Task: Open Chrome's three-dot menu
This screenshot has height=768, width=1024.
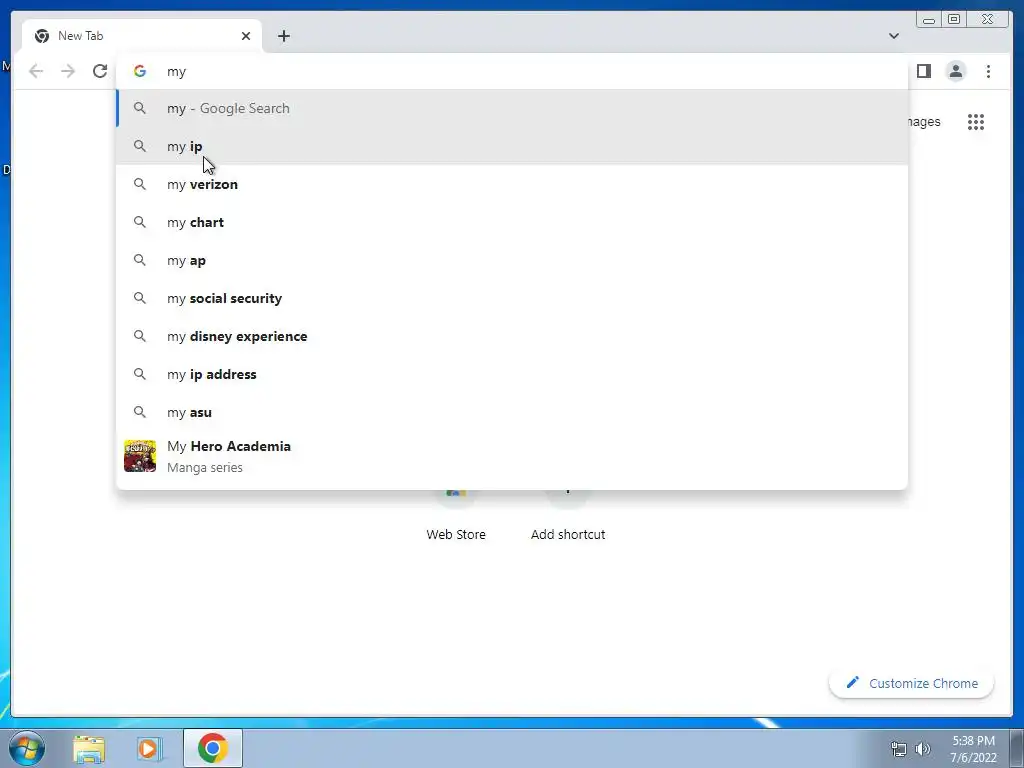Action: tap(988, 71)
